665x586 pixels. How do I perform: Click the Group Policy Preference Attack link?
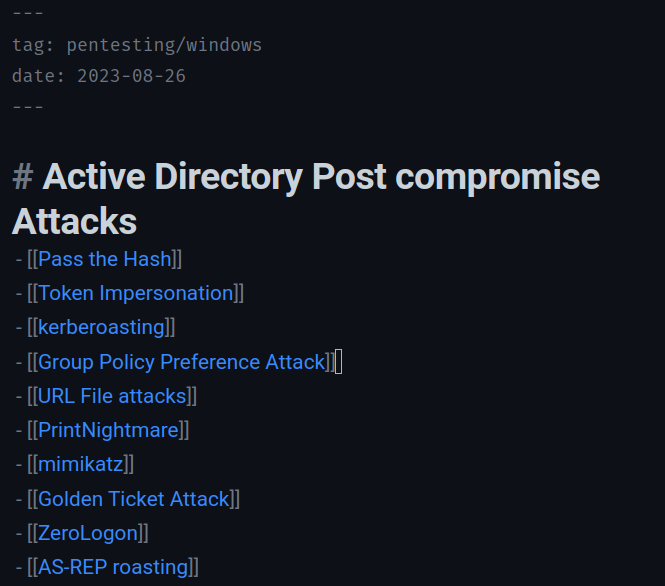point(182,362)
